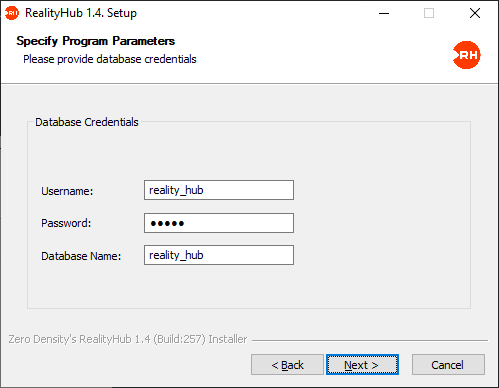This screenshot has height=388, width=499.
Task: Click the RealityHub icon in the title bar
Action: click(x=12, y=13)
